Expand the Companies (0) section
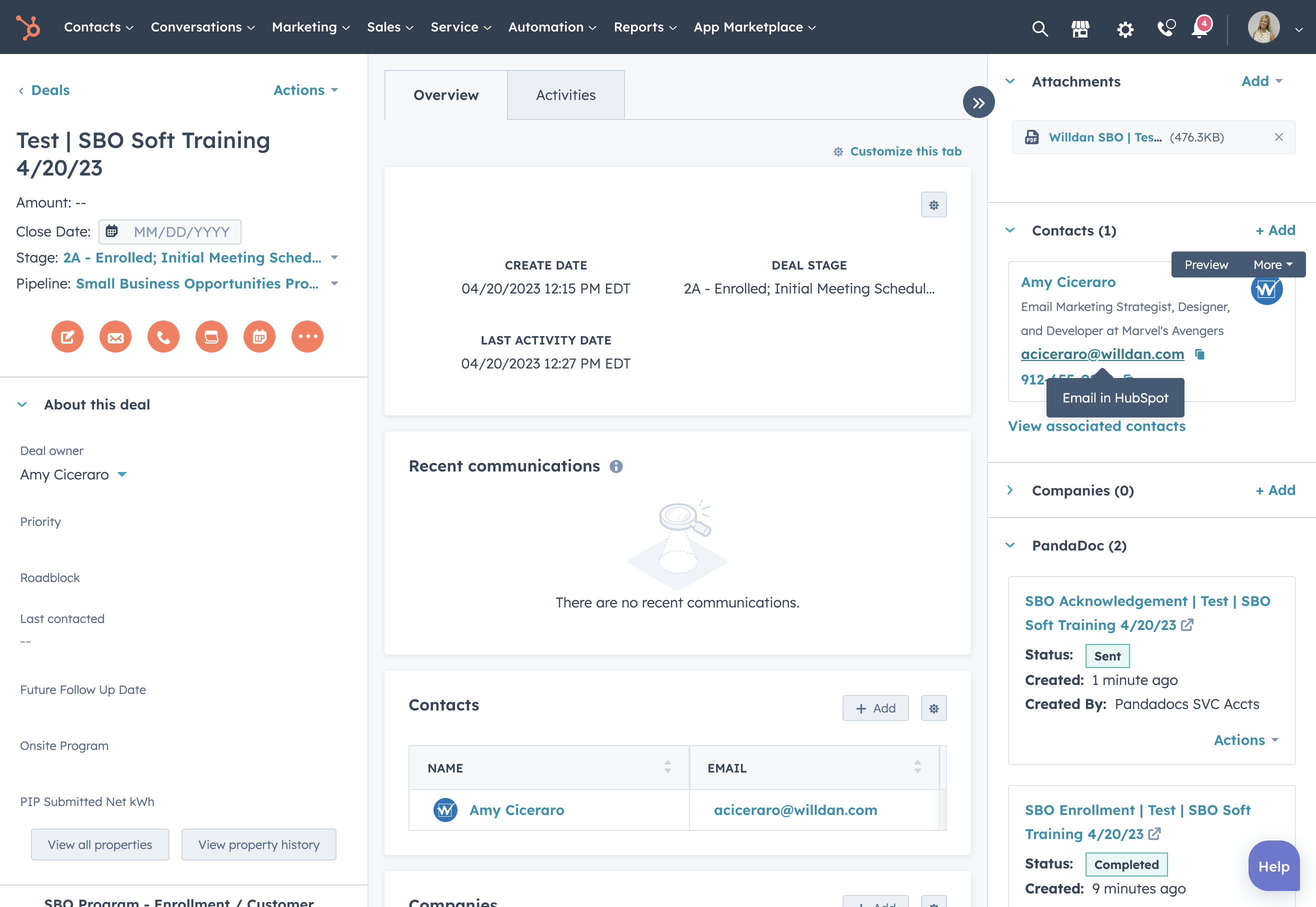Screen dimensions: 1316x907 click(x=1009, y=490)
